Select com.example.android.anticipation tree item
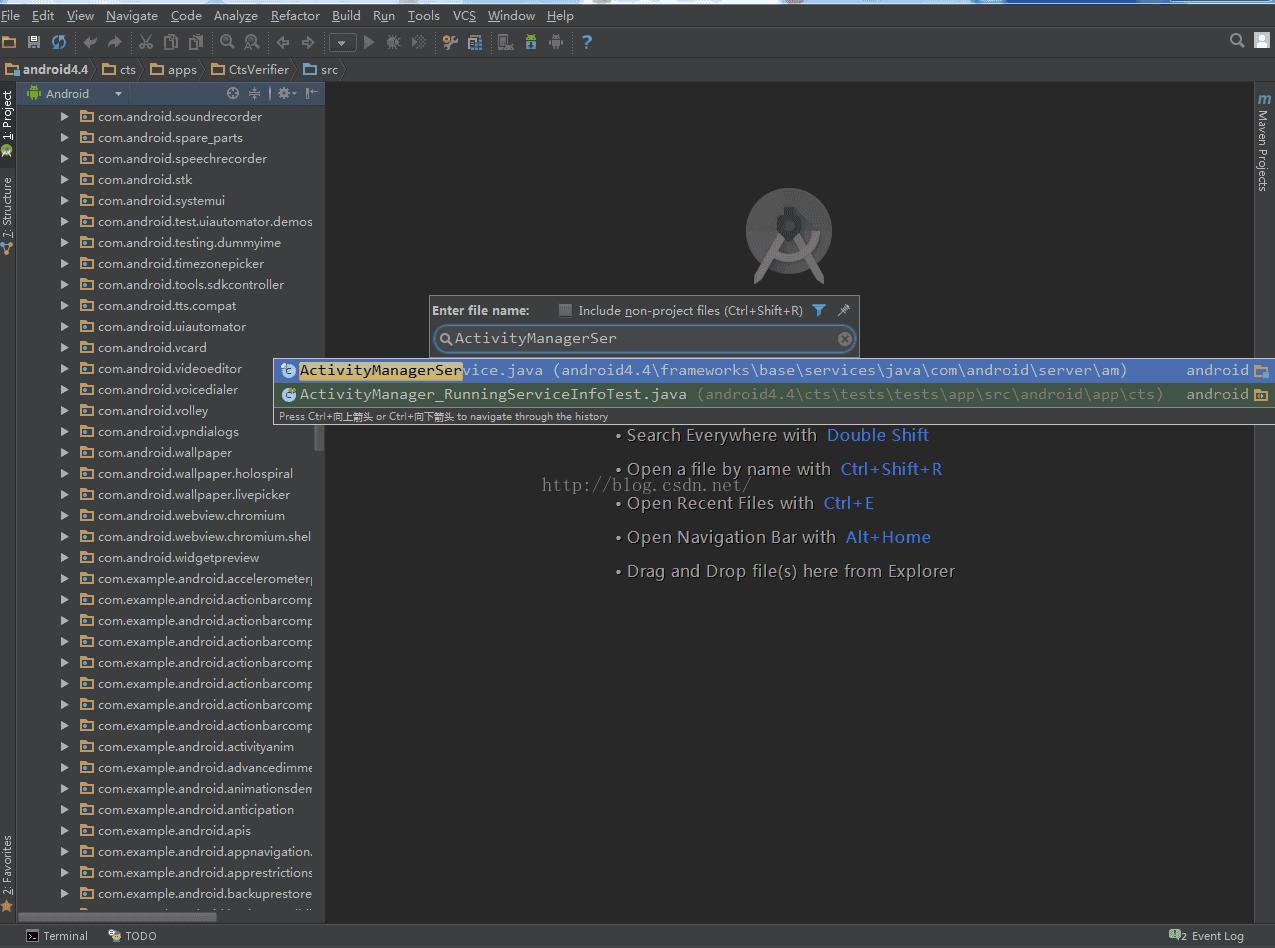The height and width of the screenshot is (948, 1275). pyautogui.click(x=196, y=810)
